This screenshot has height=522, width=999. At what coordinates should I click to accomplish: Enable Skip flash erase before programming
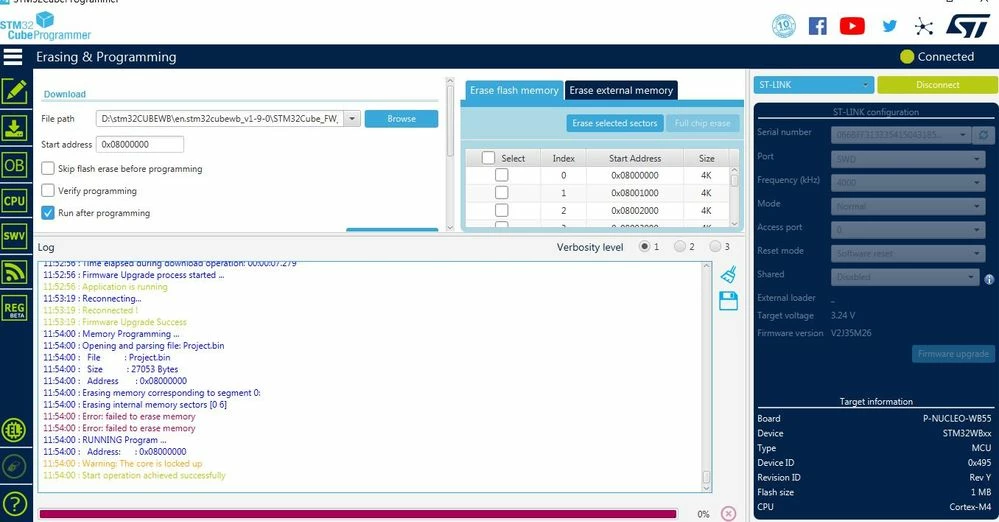[48, 168]
